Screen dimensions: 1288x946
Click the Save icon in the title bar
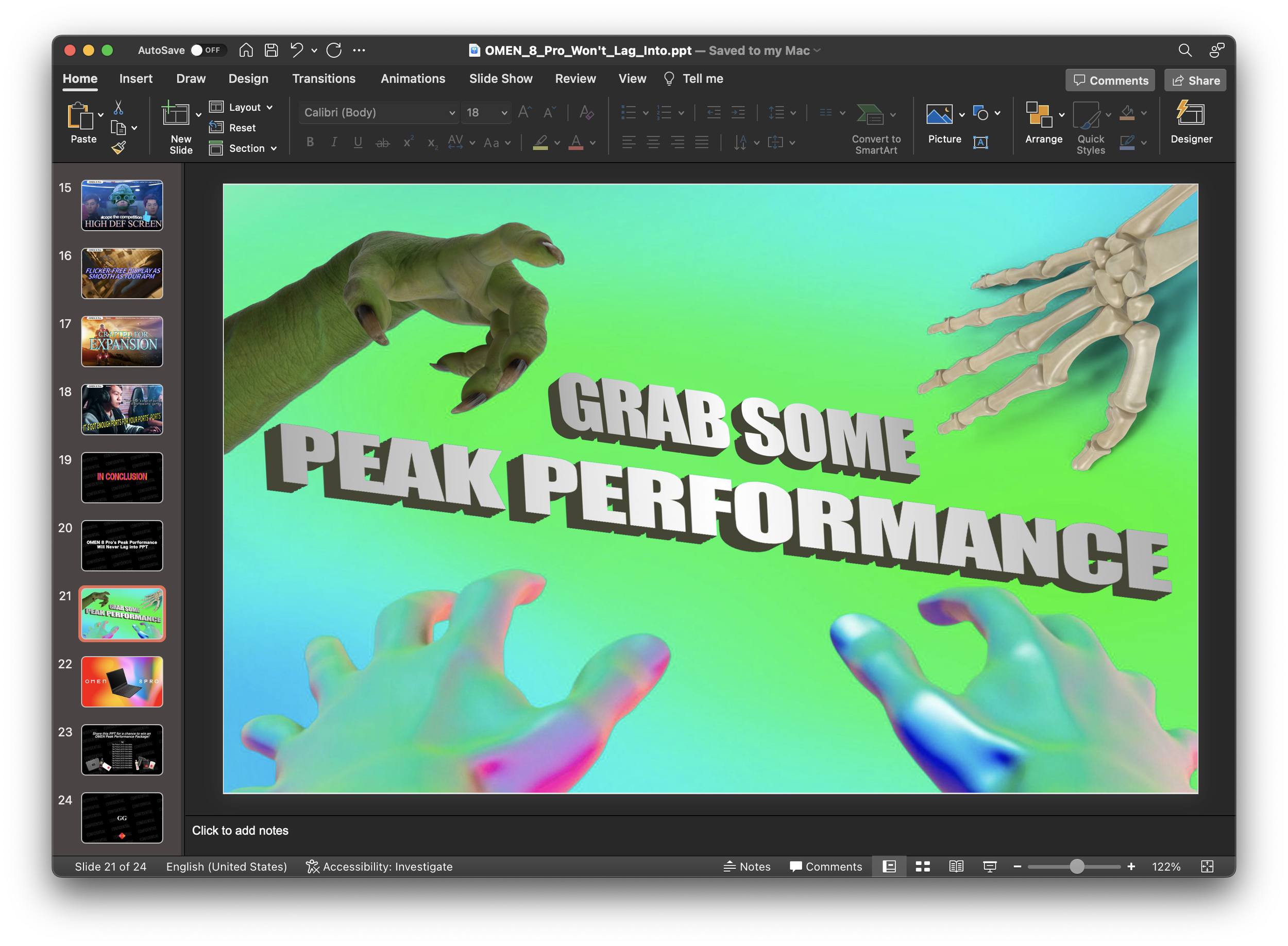pos(271,50)
